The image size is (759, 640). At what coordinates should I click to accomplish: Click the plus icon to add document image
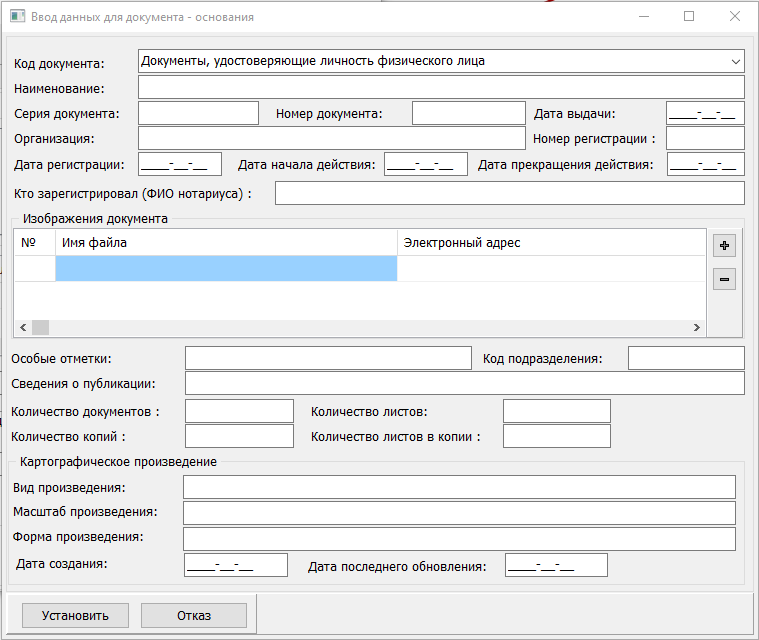[x=724, y=245]
